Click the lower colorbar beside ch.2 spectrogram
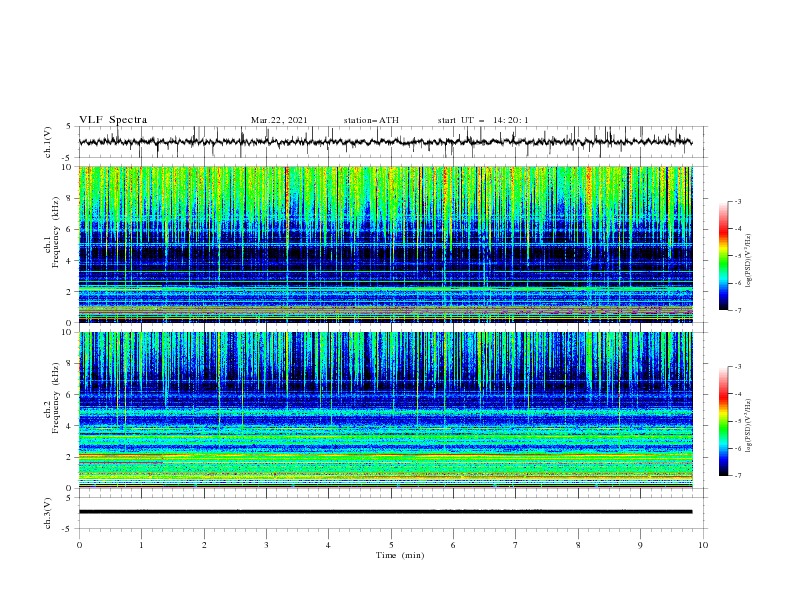The height and width of the screenshot is (612, 792). pyautogui.click(x=723, y=421)
